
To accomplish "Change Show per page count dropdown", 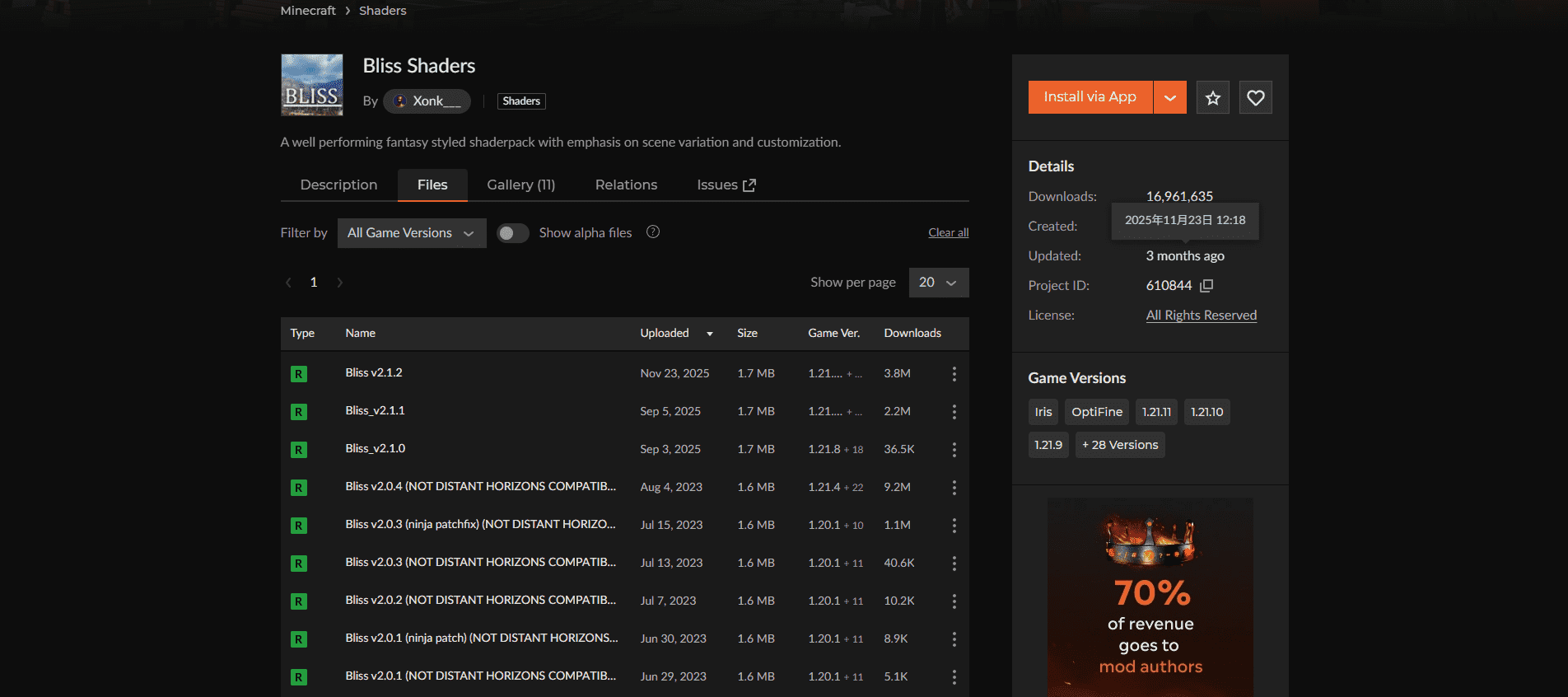I will pos(938,283).
